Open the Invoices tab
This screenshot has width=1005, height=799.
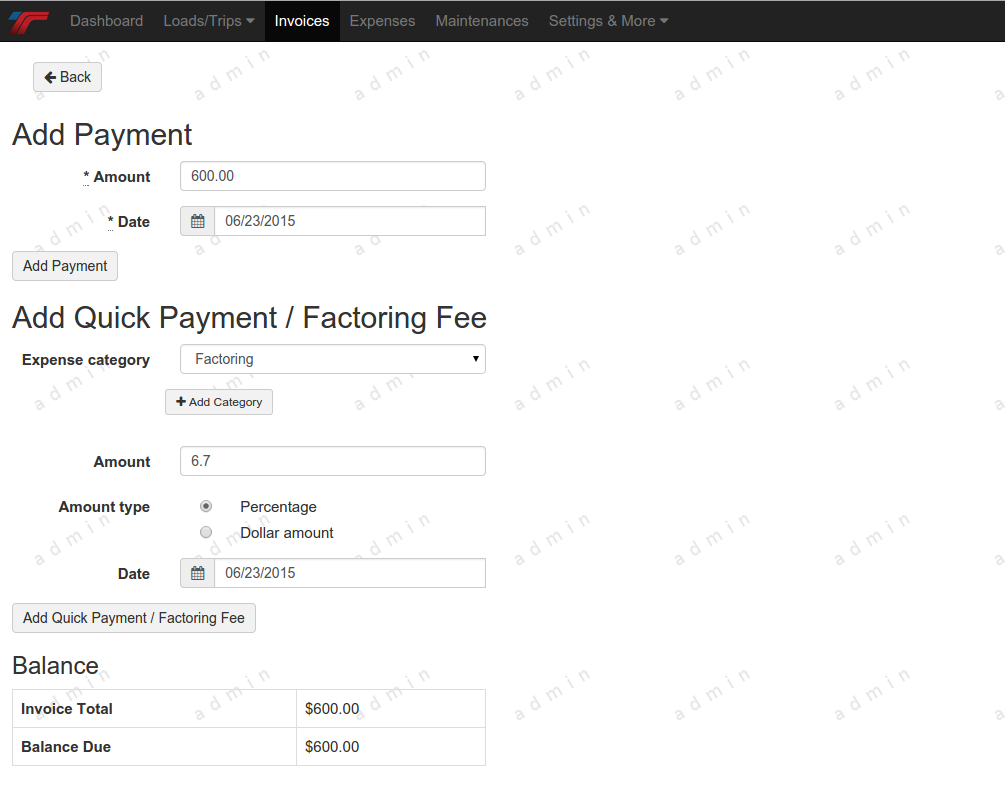[302, 21]
